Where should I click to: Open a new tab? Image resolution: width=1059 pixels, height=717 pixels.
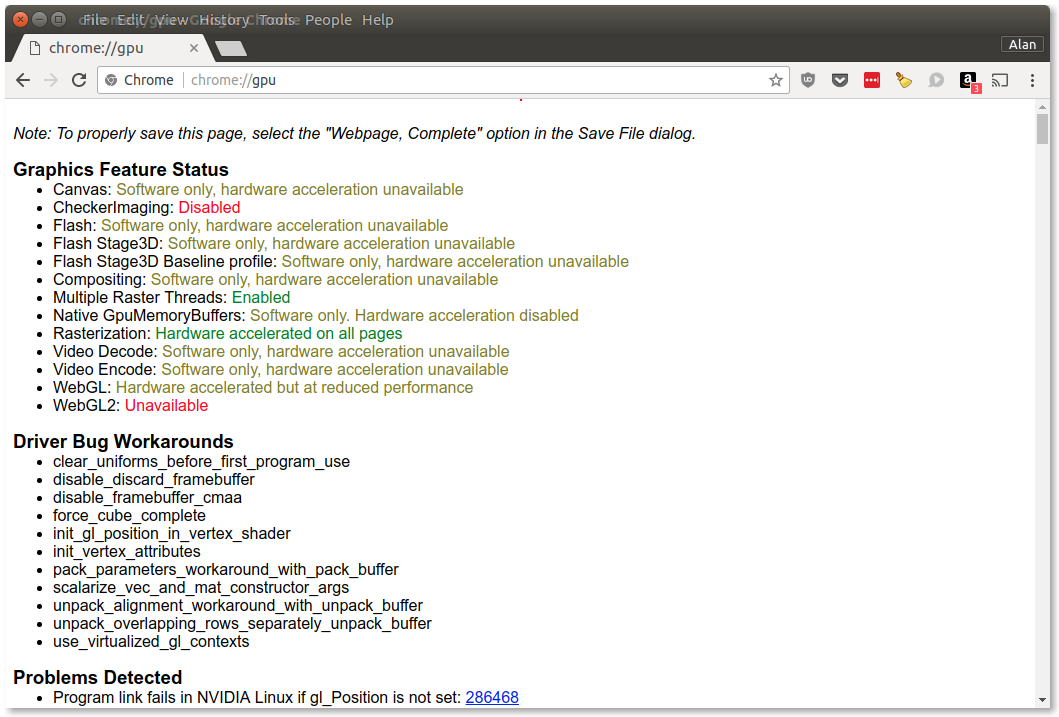pos(231,48)
